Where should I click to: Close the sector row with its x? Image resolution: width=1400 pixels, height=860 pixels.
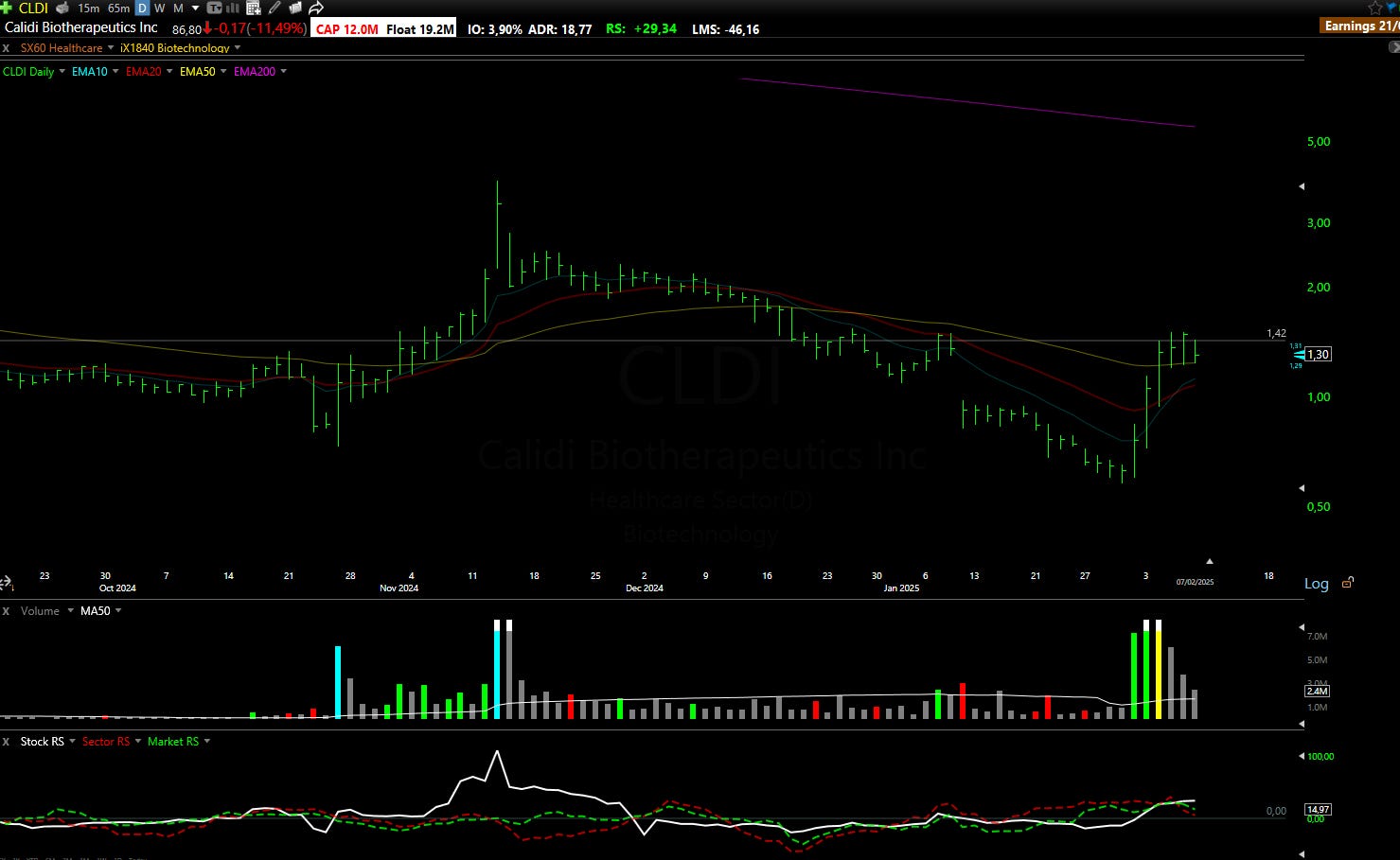point(6,47)
